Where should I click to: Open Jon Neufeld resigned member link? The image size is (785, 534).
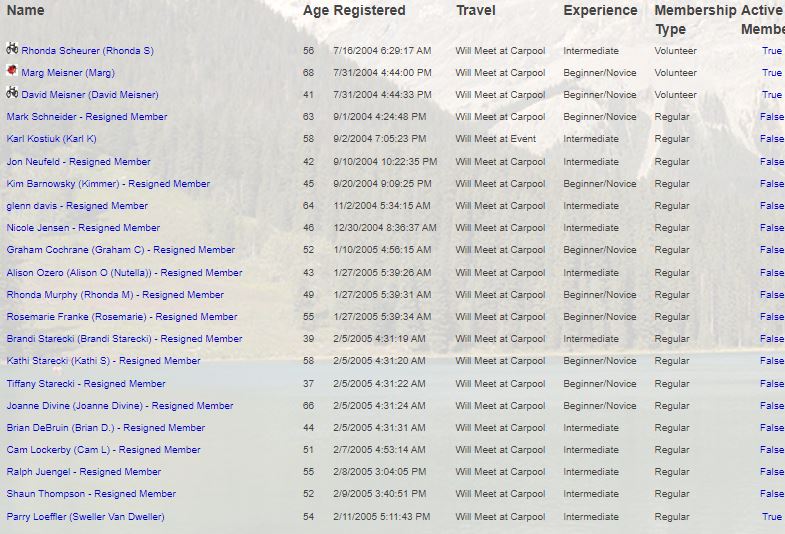click(78, 162)
